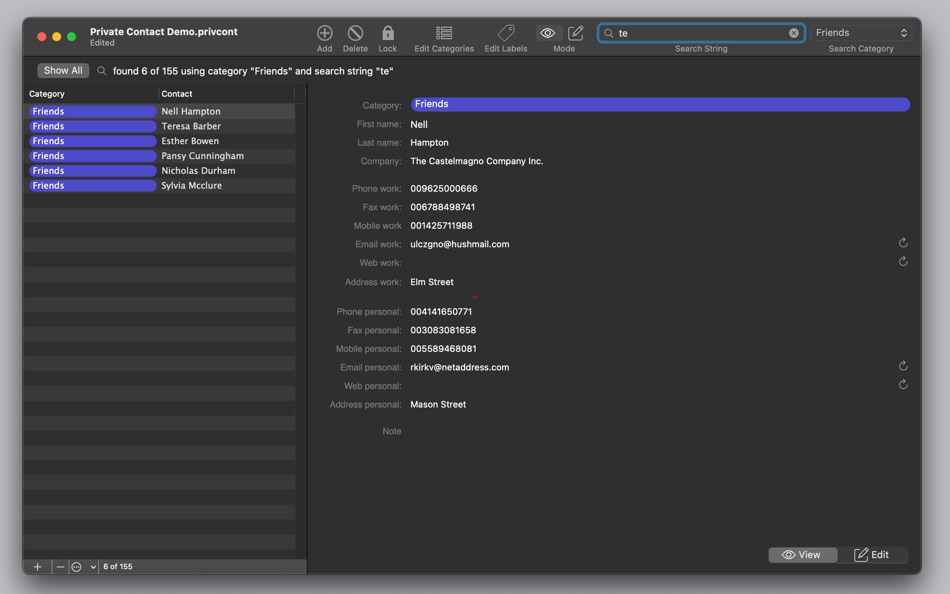Open Edit Labels tag icon
Screen dimensions: 950x594
(x=506, y=33)
